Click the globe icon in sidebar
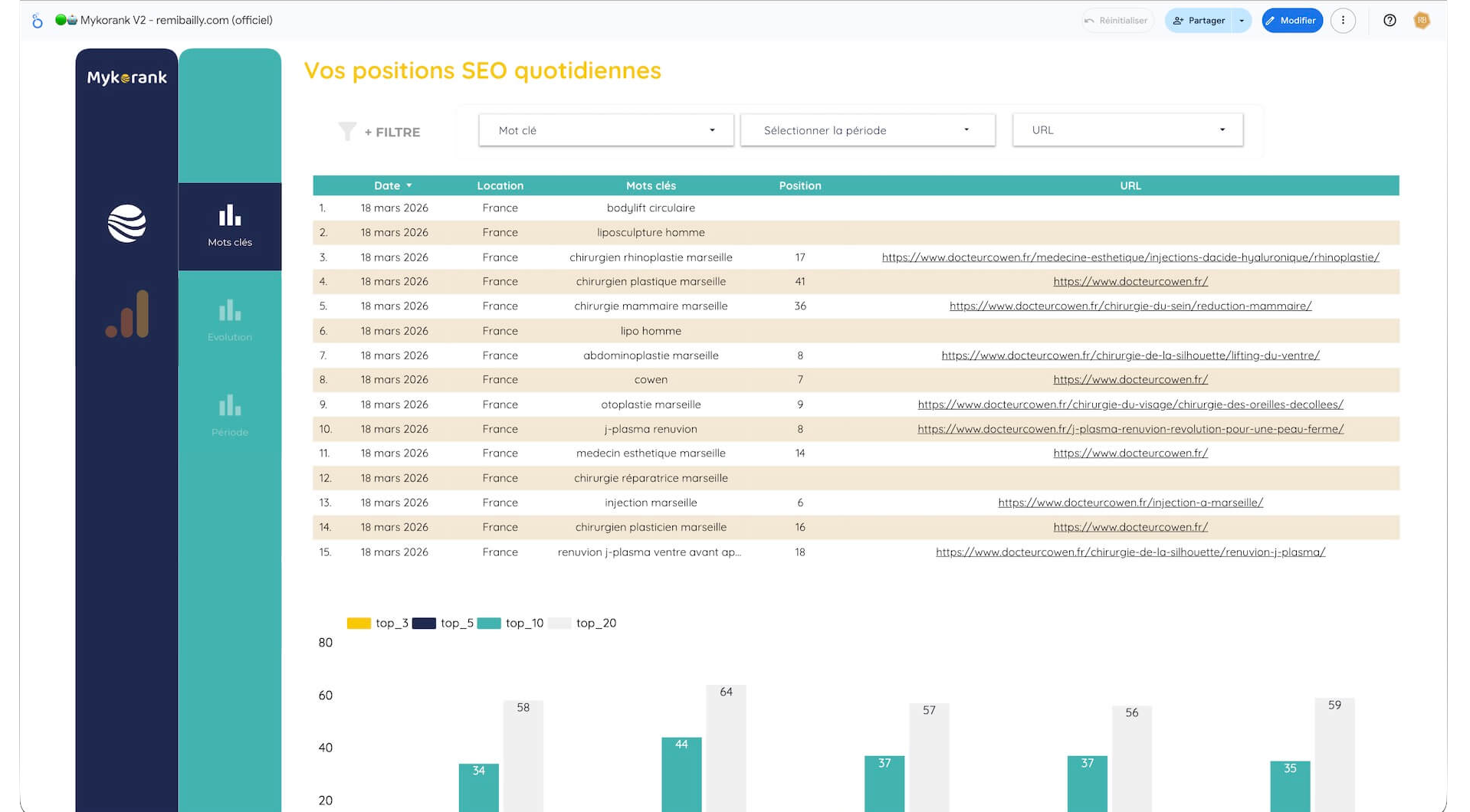 [126, 224]
